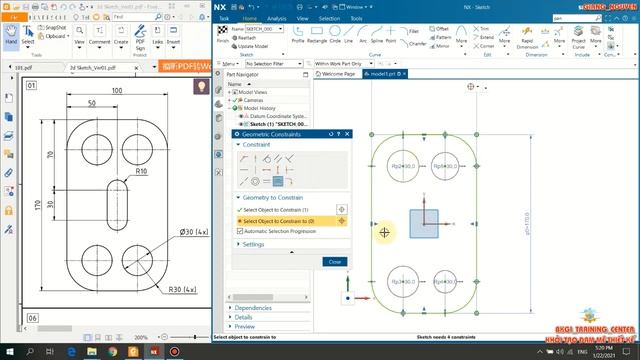The height and width of the screenshot is (360, 640).
Task: Open the Selection ribbon tab
Action: (x=329, y=18)
